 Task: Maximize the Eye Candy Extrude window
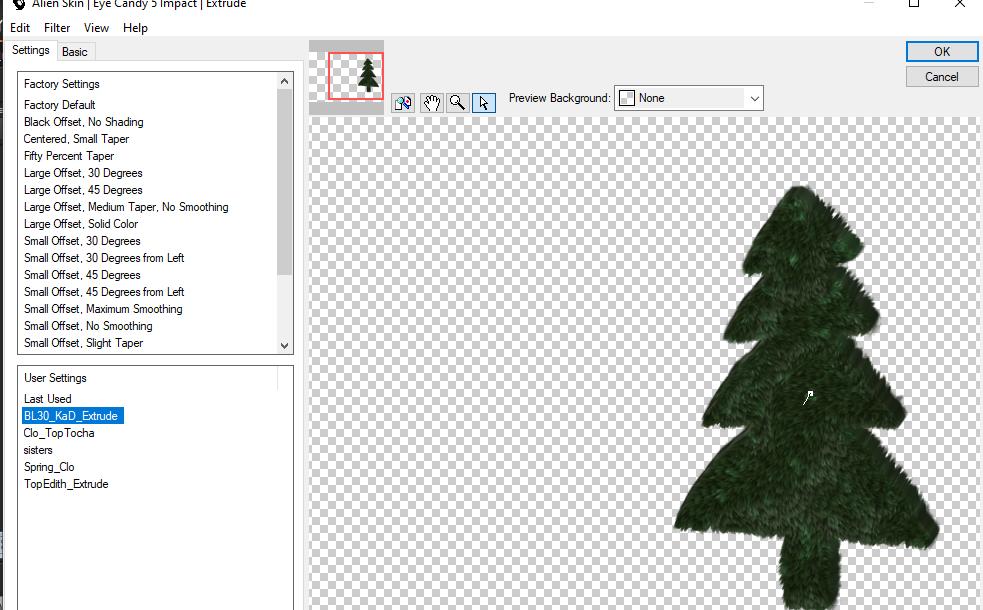[914, 4]
